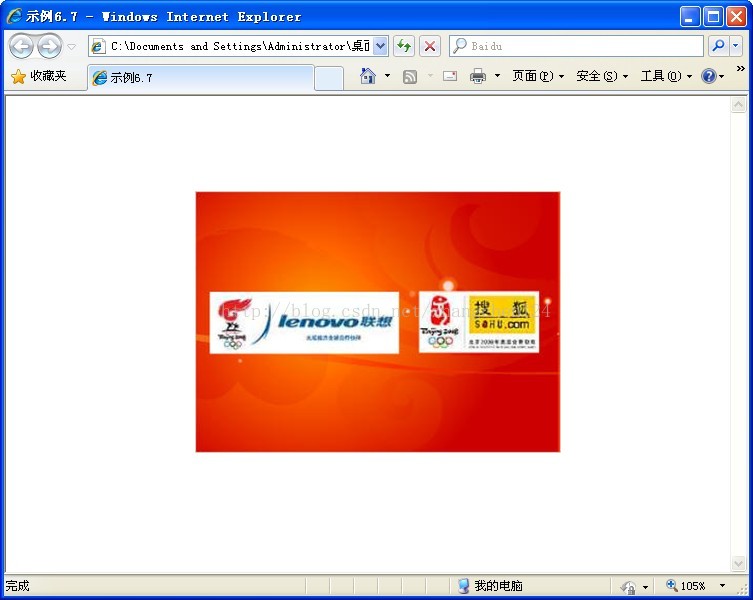Open the 安全(S) menu
This screenshot has width=753, height=600.
pyautogui.click(x=602, y=76)
